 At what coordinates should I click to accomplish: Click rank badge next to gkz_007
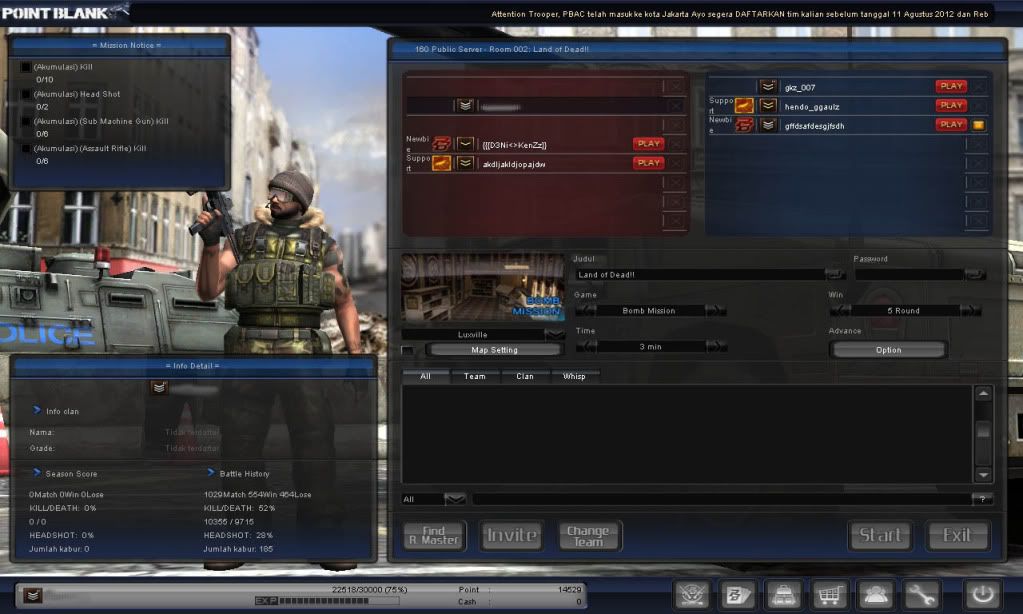[768, 86]
